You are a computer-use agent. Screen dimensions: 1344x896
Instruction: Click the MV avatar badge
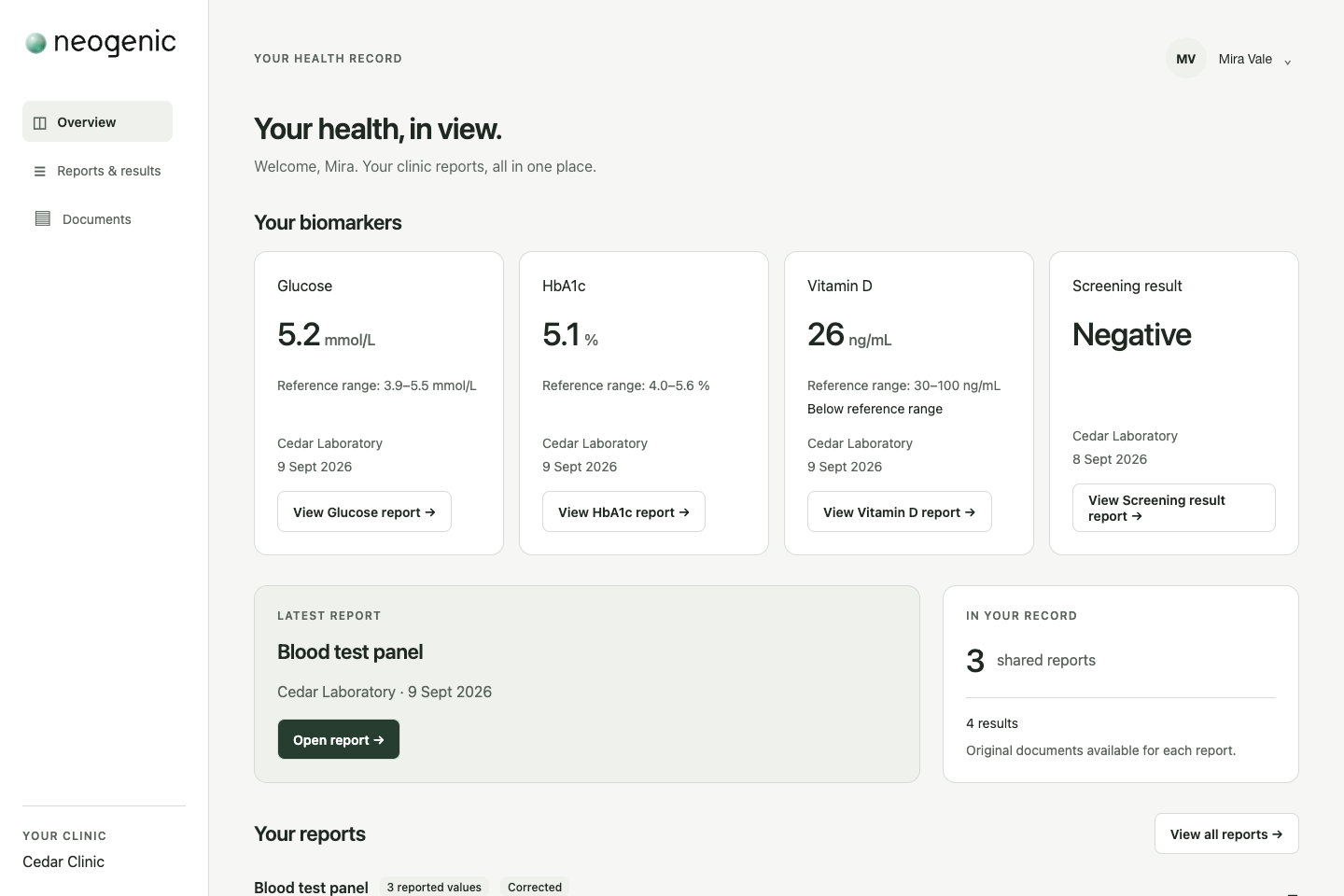1185,59
